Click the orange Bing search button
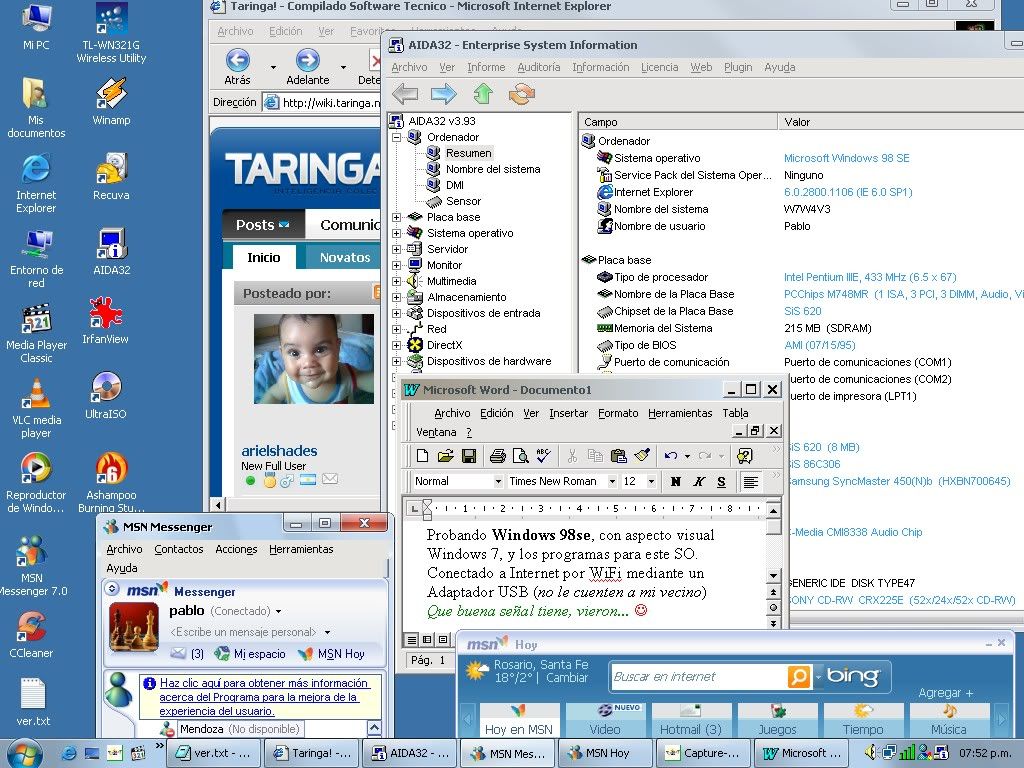Screen dimensions: 1024x768 799,677
